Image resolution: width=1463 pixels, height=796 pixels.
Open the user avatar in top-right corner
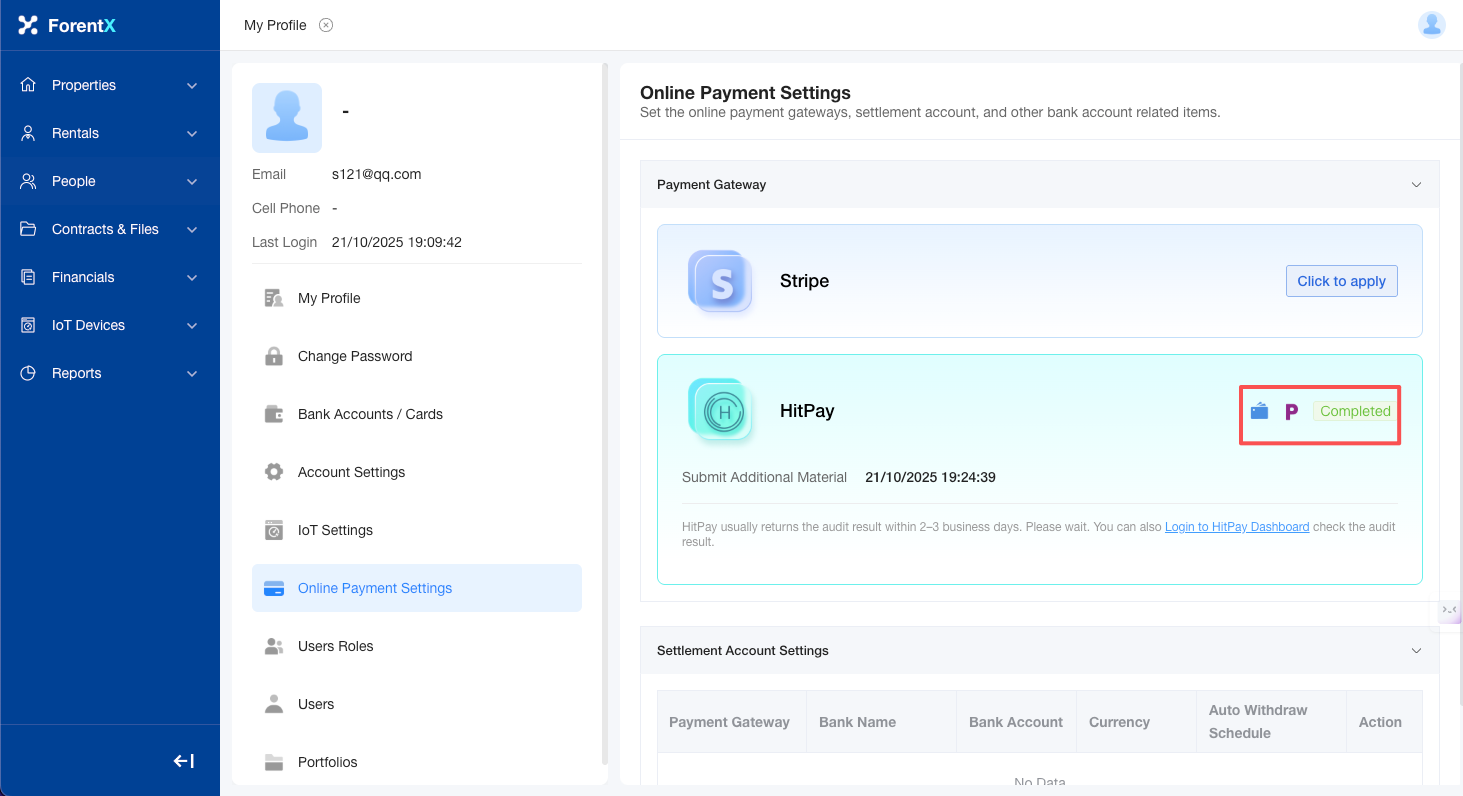point(1431,25)
